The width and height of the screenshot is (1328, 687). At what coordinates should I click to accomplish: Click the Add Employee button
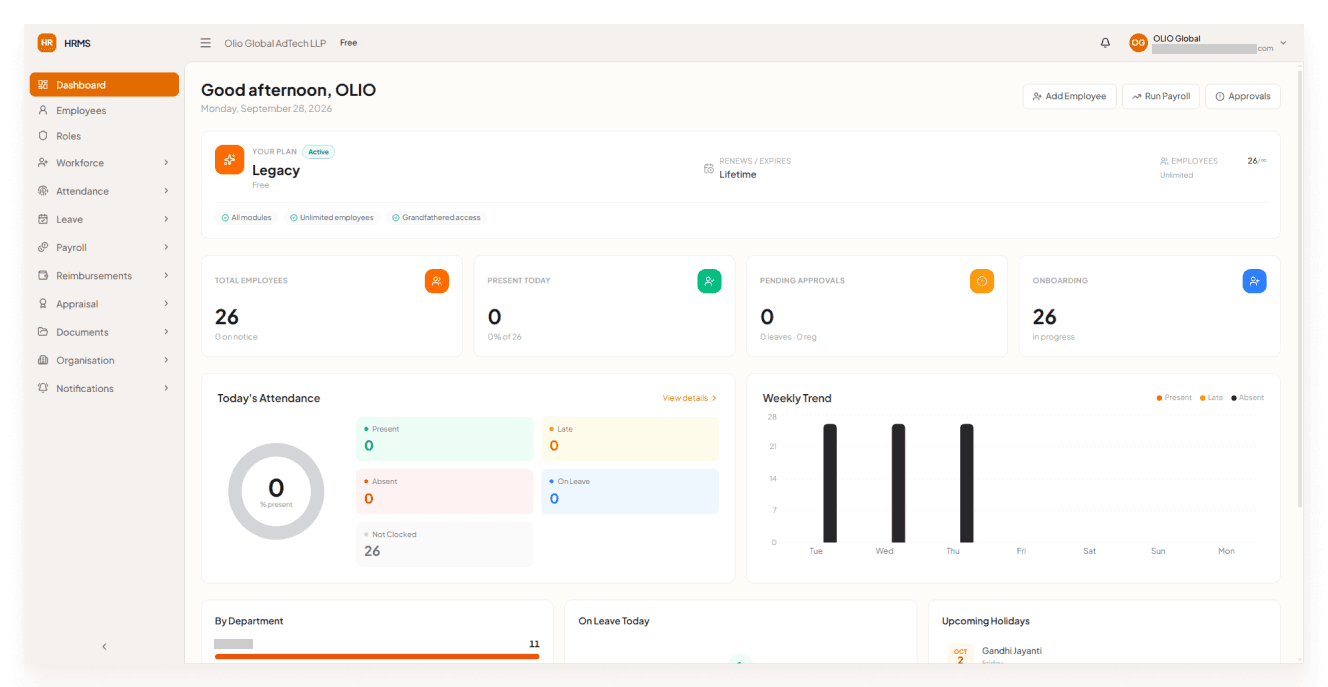click(1069, 96)
